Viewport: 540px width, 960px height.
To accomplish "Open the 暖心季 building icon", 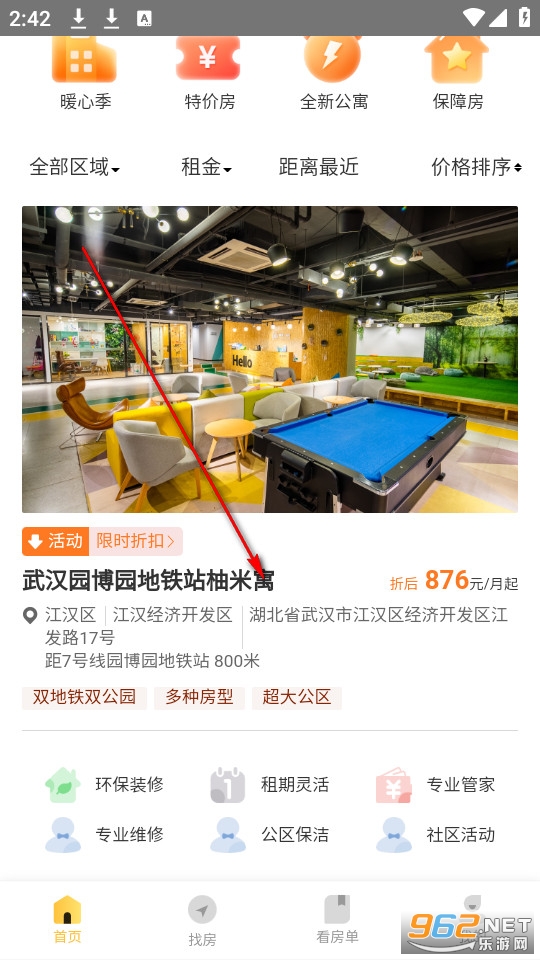I will (x=84, y=59).
